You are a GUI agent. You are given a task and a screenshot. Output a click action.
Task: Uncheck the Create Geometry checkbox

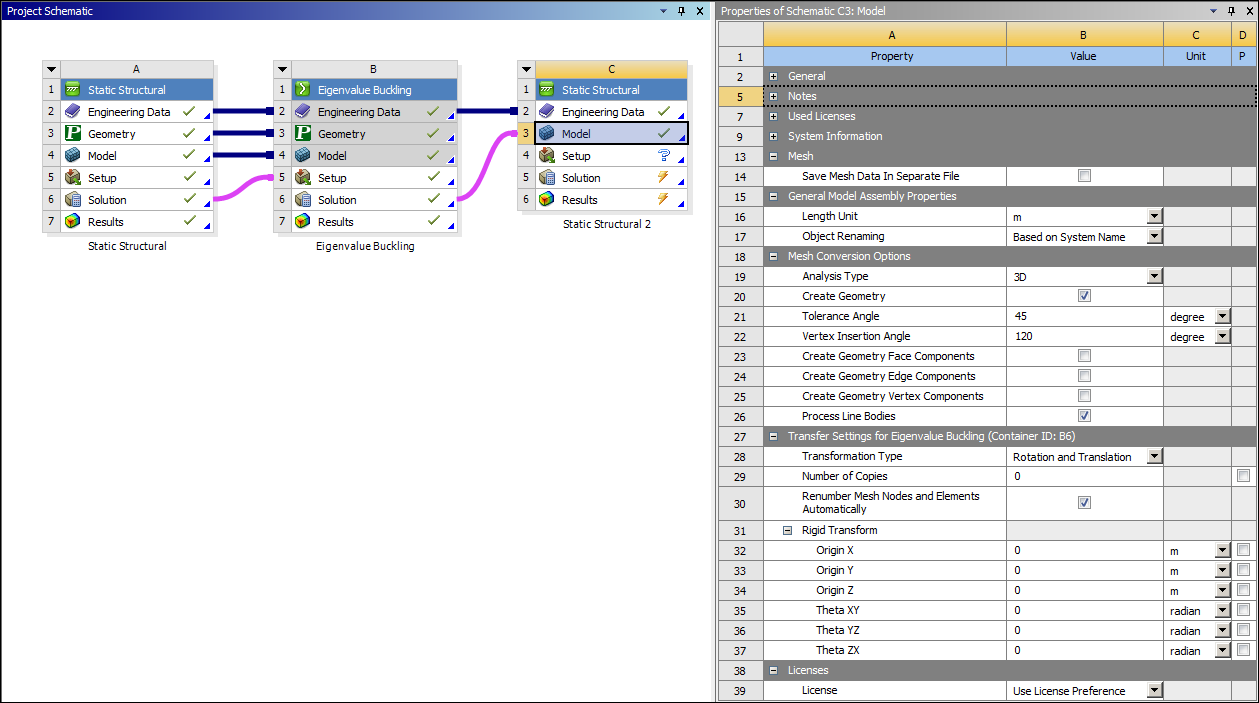point(1084,295)
